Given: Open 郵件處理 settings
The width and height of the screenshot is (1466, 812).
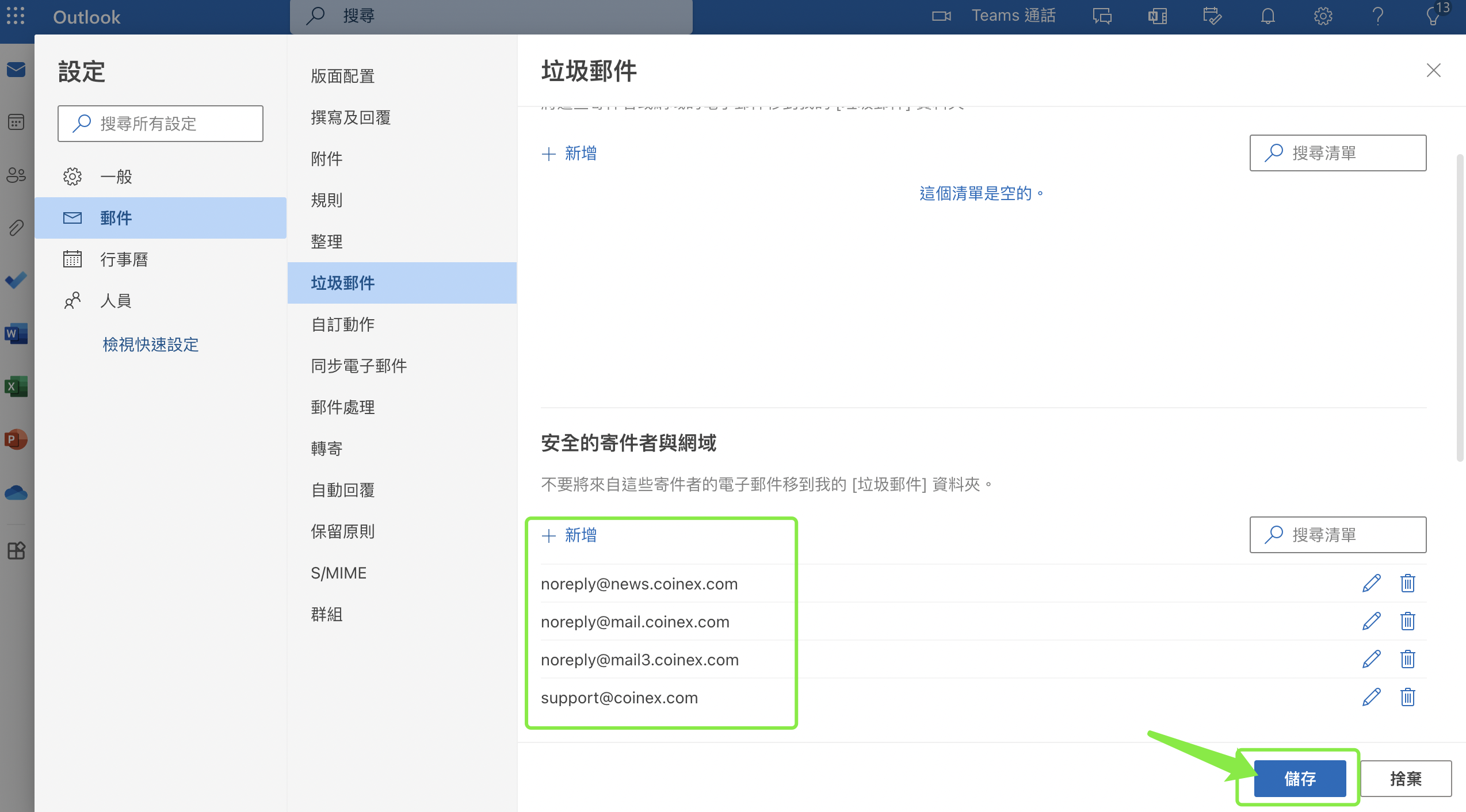Looking at the screenshot, I should [x=402, y=407].
